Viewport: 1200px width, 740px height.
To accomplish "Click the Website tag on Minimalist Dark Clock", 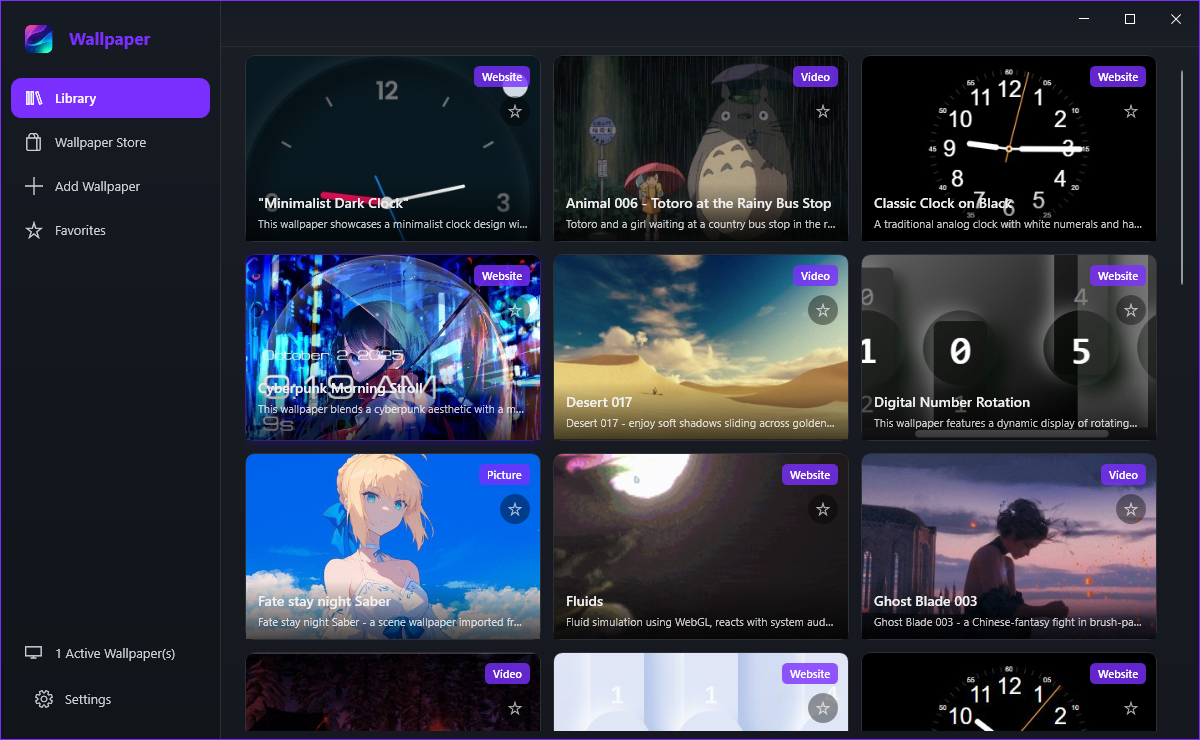I will coord(502,77).
